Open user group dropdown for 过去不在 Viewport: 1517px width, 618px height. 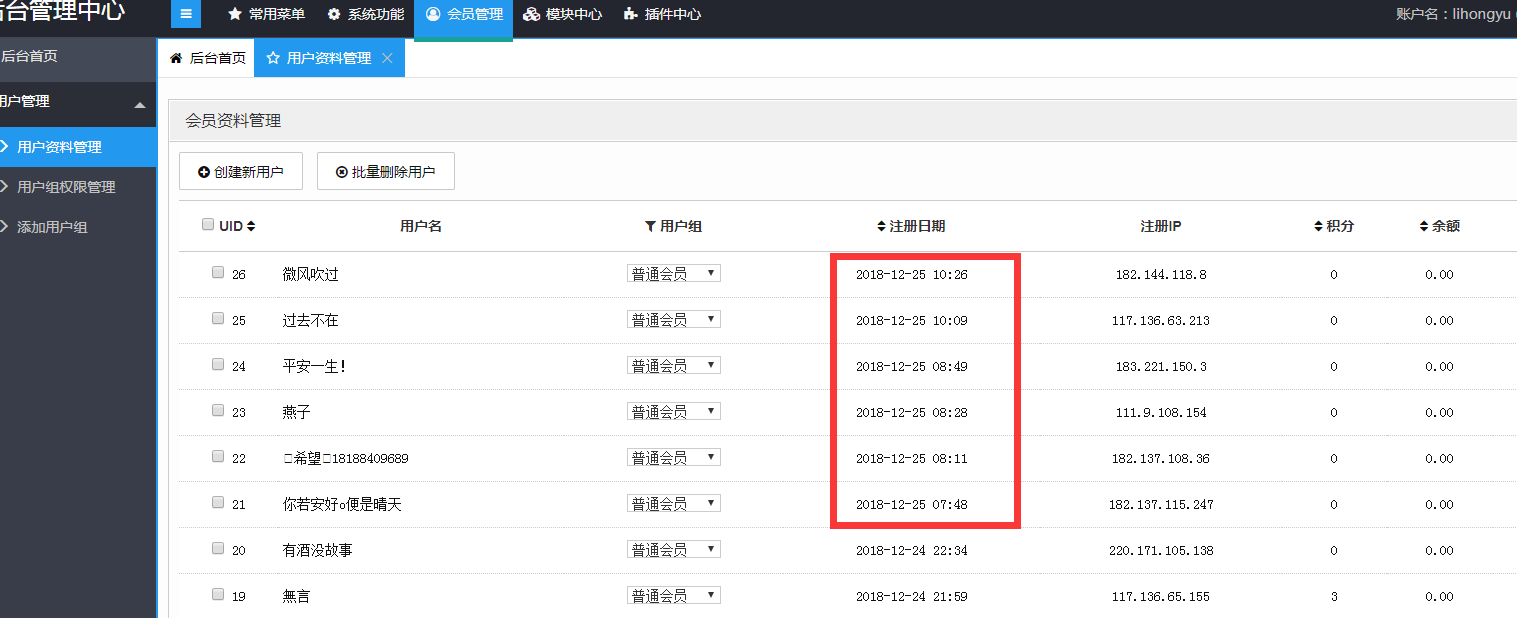point(673,319)
